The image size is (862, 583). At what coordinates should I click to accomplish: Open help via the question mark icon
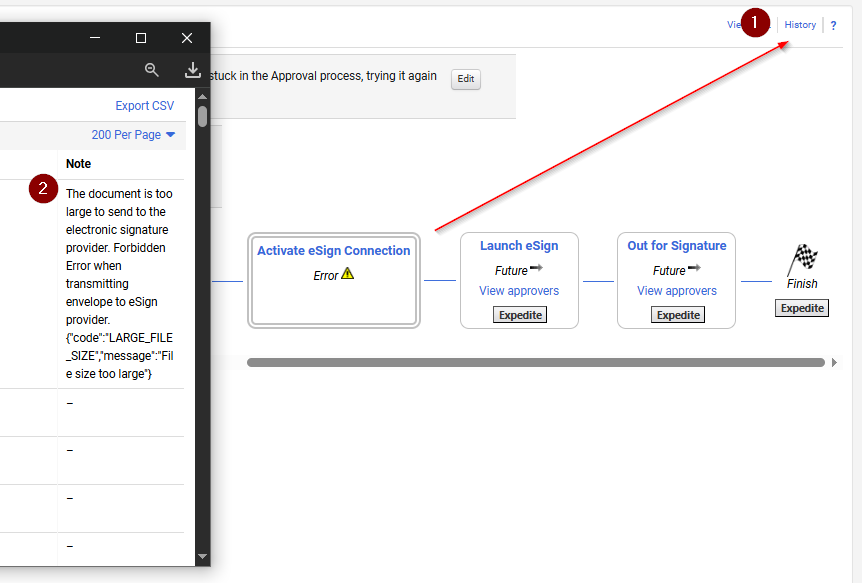834,25
